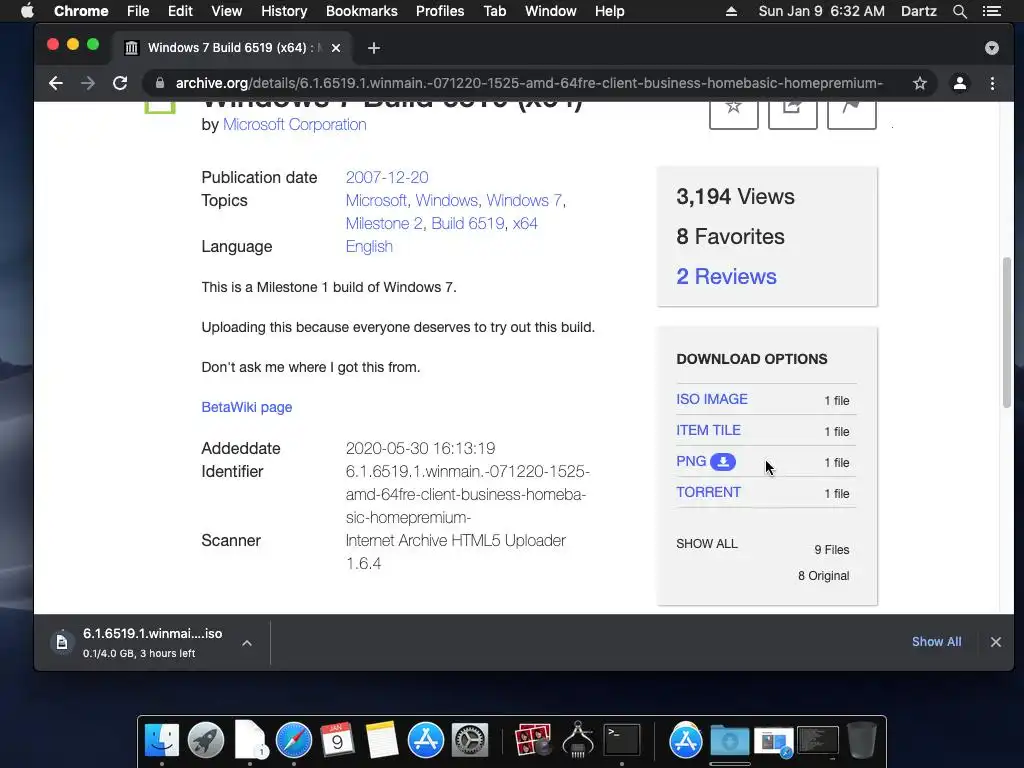The height and width of the screenshot is (768, 1024).
Task: Click the eject icon in the menu bar
Action: point(731,11)
